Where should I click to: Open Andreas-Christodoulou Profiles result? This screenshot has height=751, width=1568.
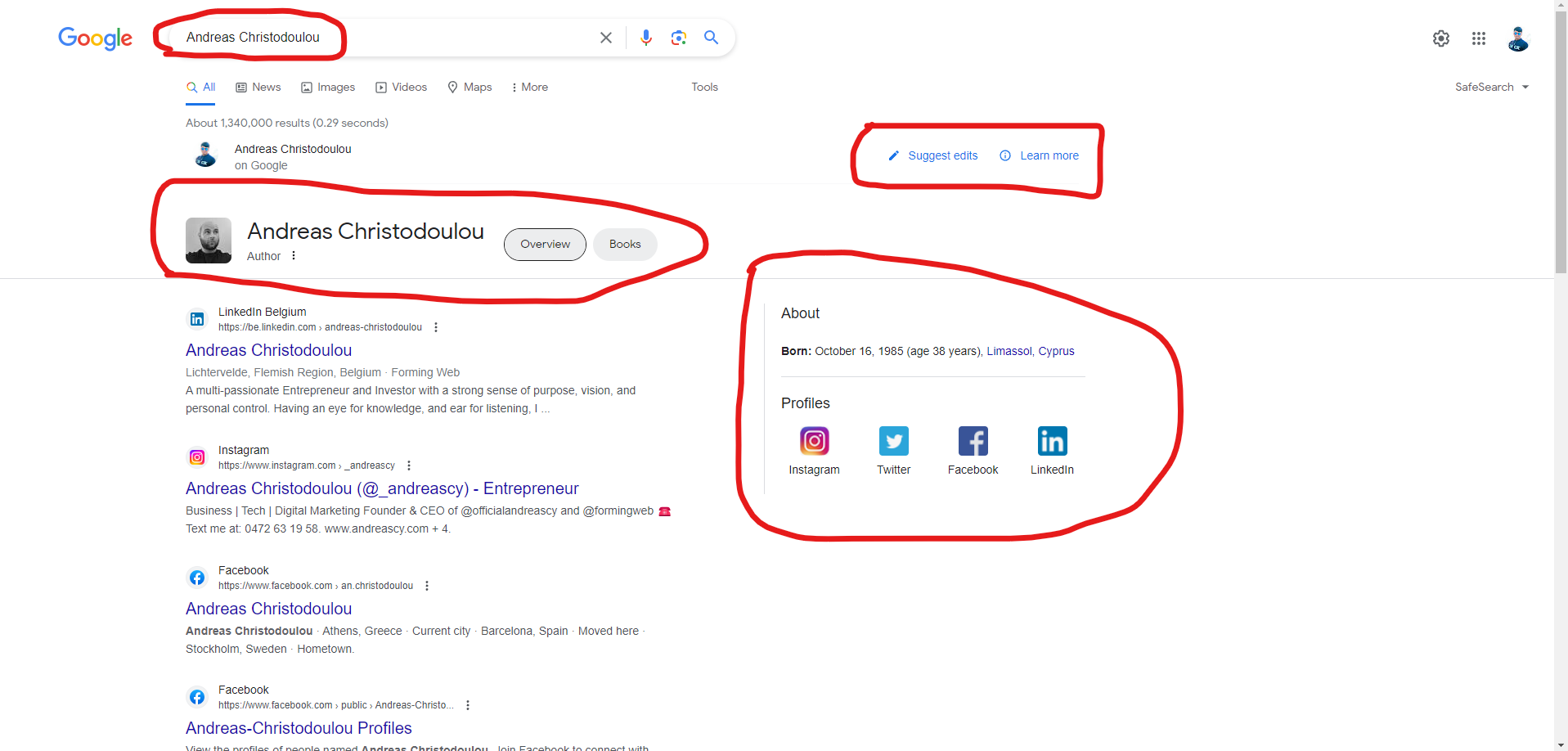pyautogui.click(x=299, y=728)
